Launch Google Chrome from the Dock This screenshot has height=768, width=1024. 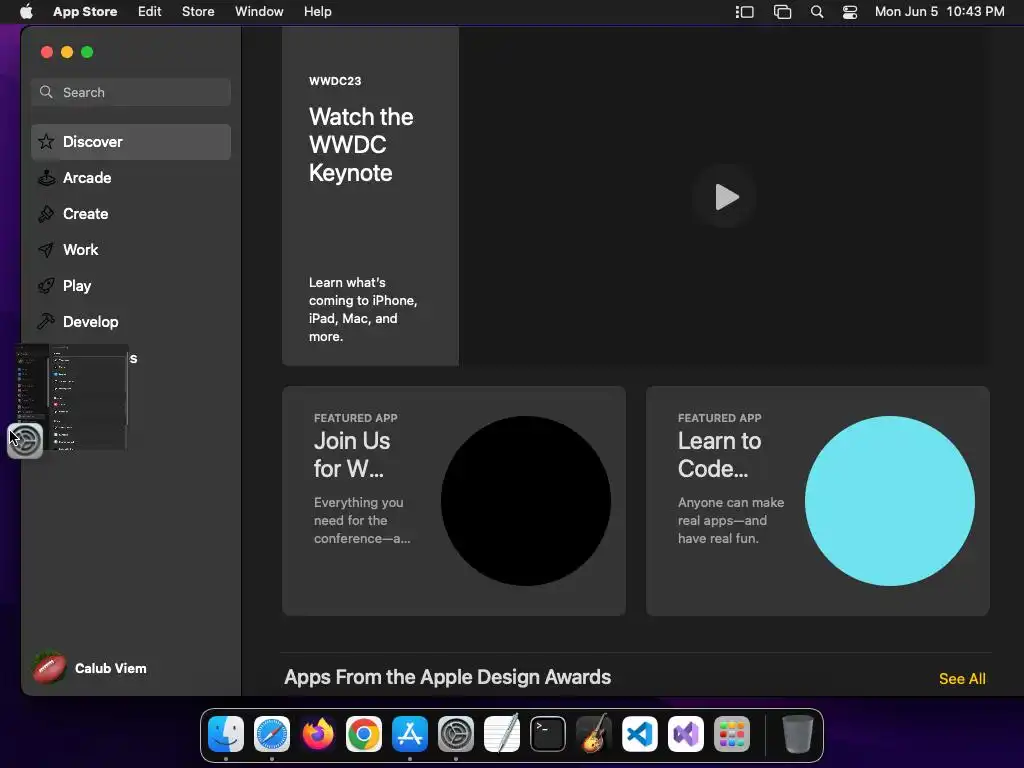364,734
